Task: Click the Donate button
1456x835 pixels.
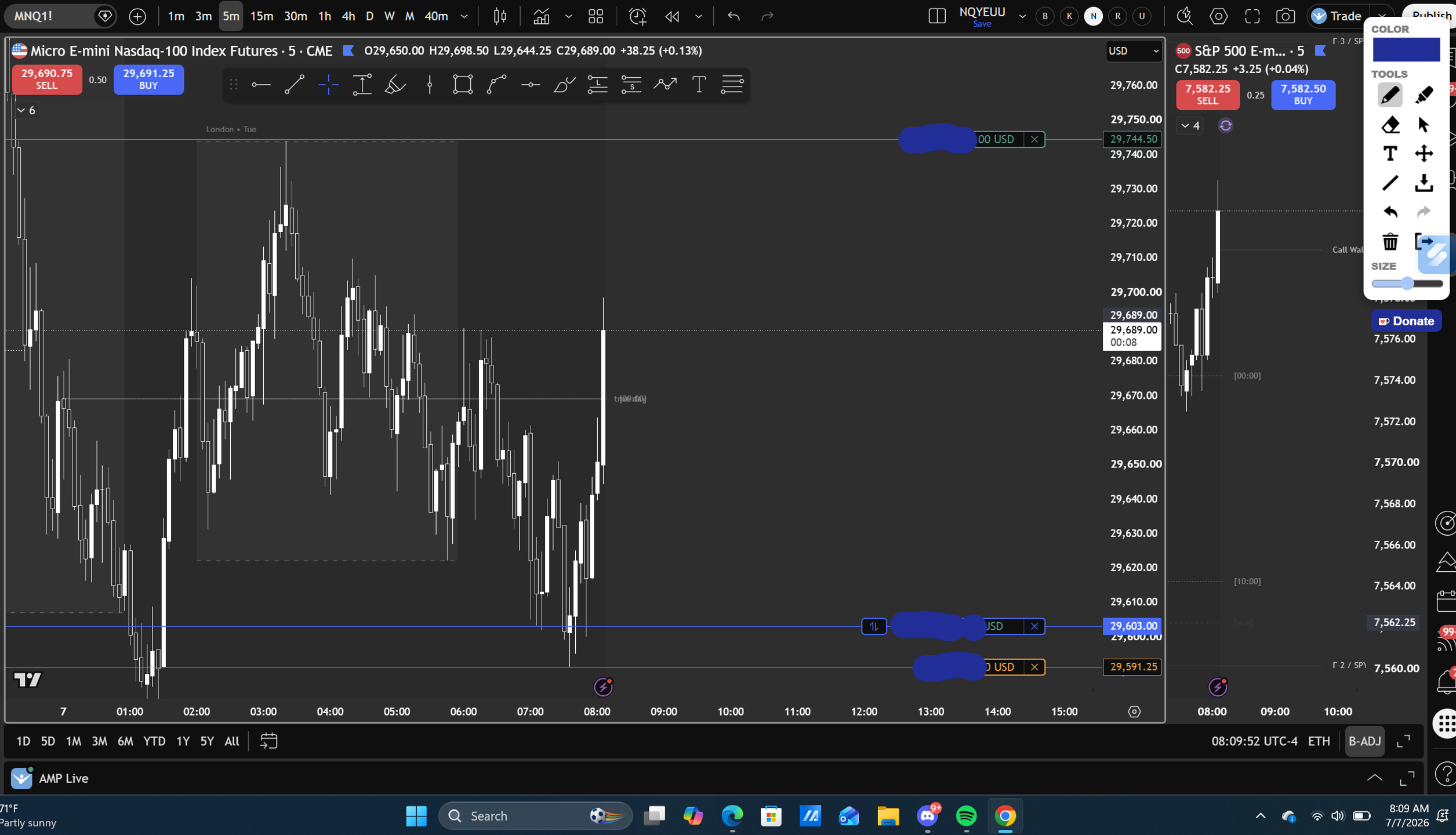Action: pyautogui.click(x=1406, y=321)
